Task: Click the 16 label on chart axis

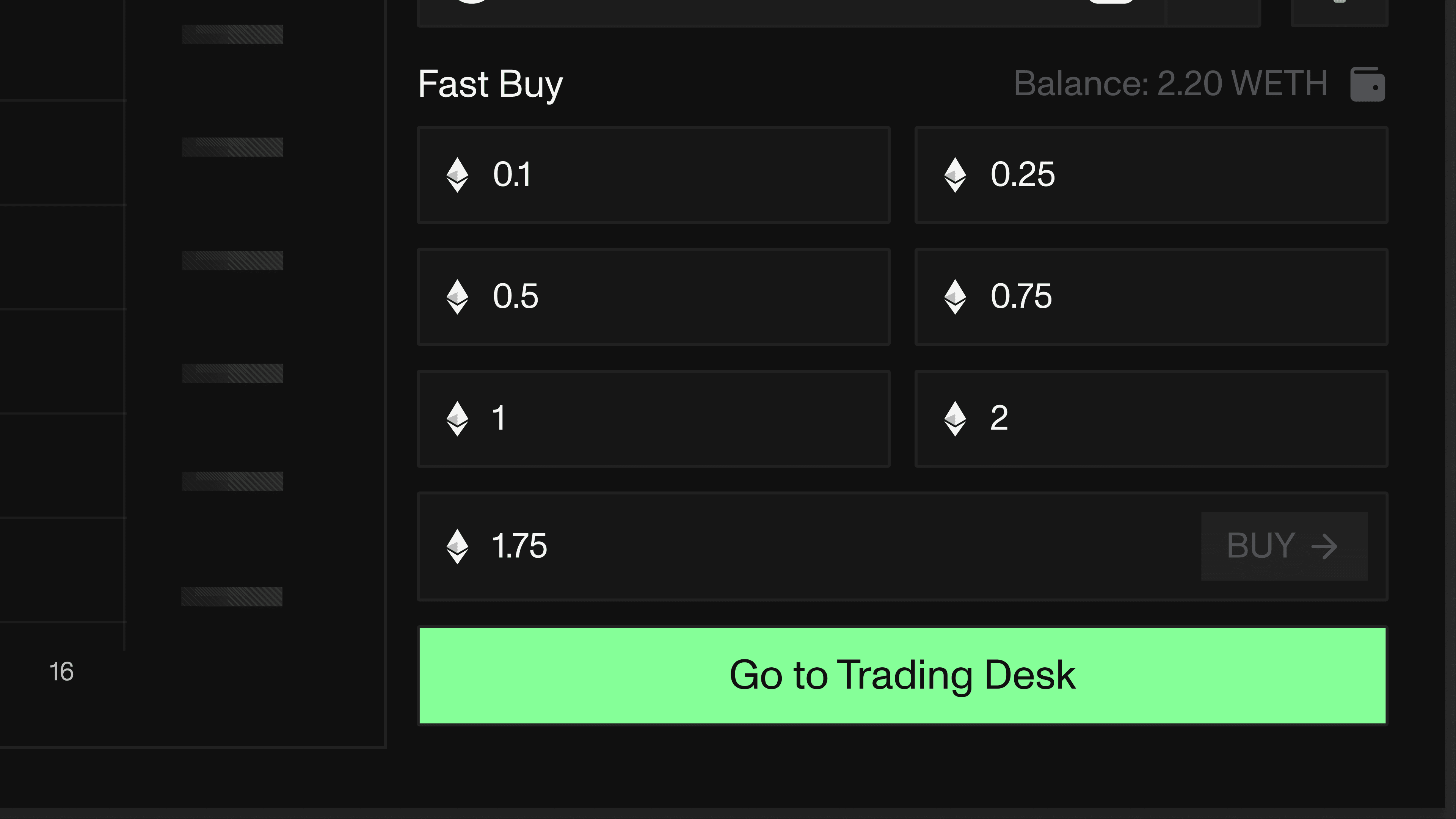Action: pos(61,672)
